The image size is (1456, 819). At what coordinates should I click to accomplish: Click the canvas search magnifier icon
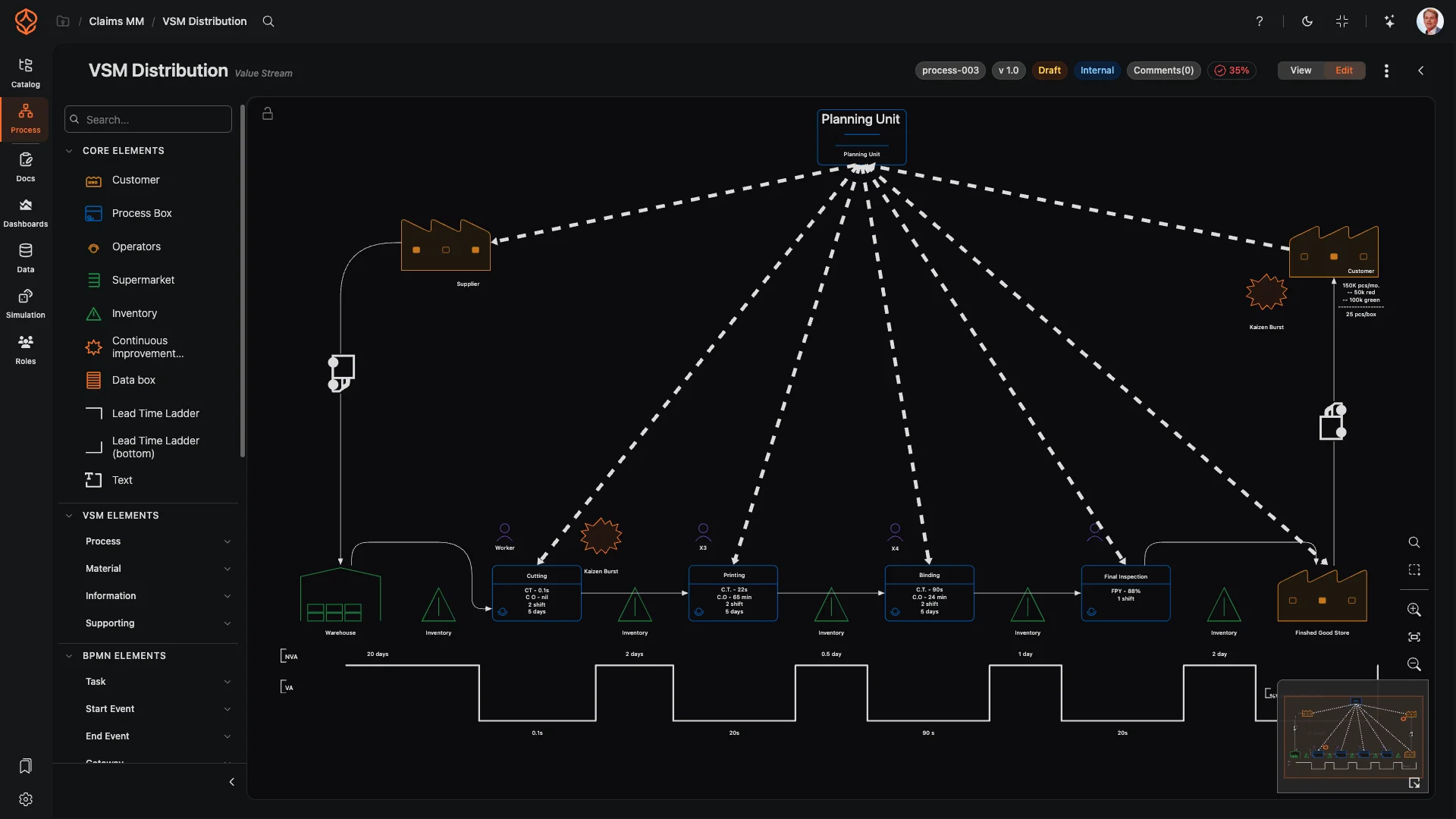[x=1414, y=542]
